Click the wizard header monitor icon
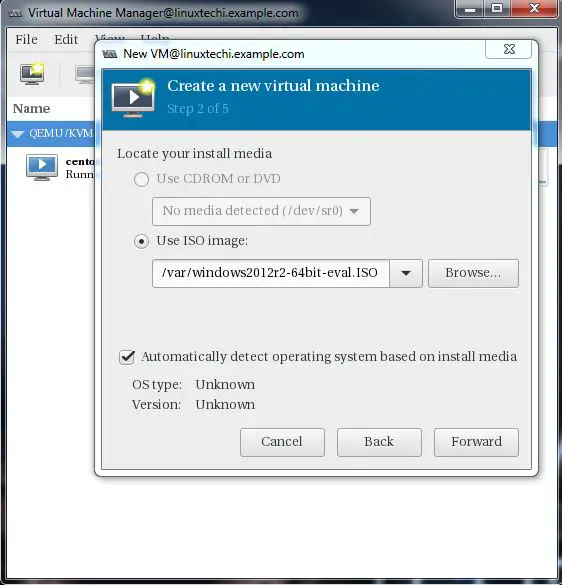Viewport: 562px width, 585px height. click(x=133, y=98)
